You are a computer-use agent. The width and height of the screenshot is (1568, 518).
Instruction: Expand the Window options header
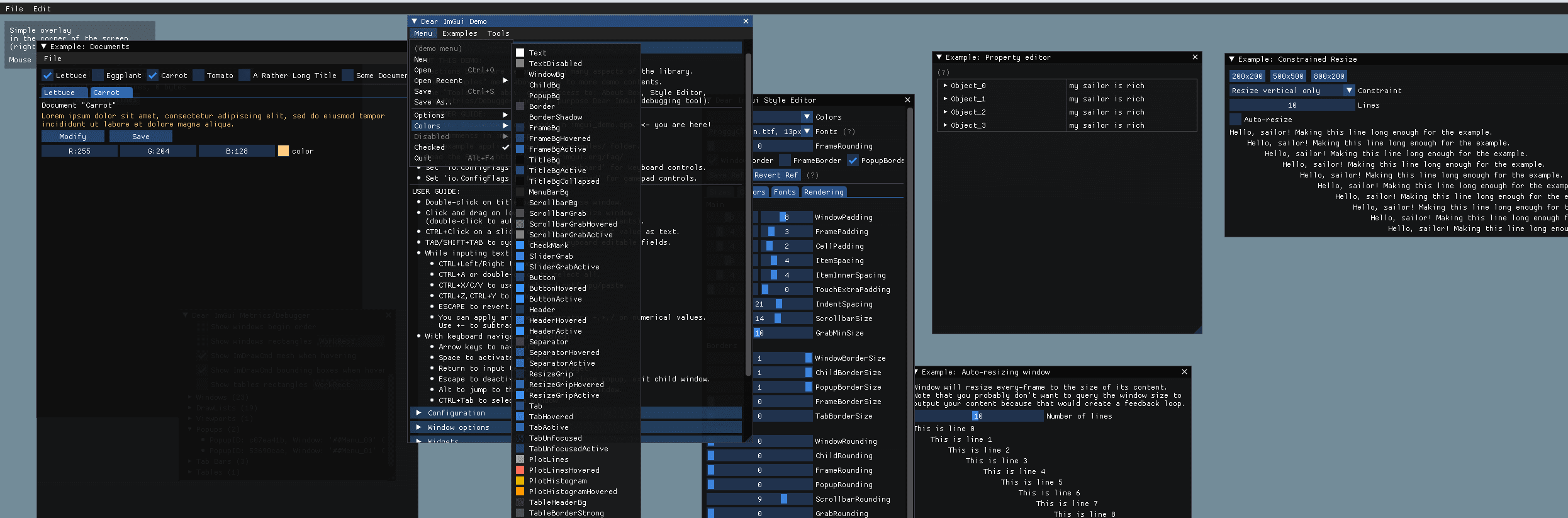(461, 427)
